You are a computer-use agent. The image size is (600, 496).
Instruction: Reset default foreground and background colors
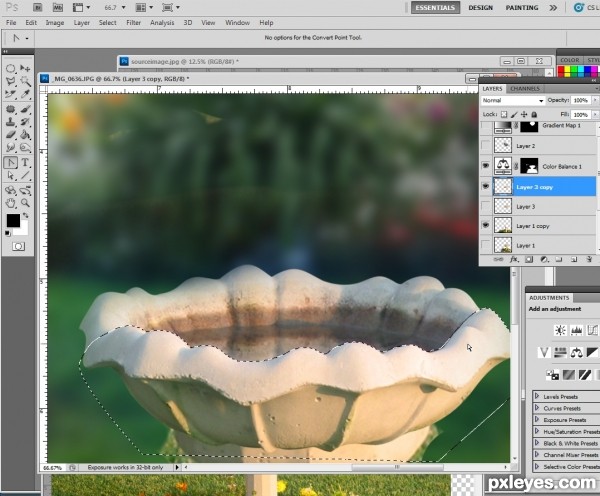tap(7, 233)
